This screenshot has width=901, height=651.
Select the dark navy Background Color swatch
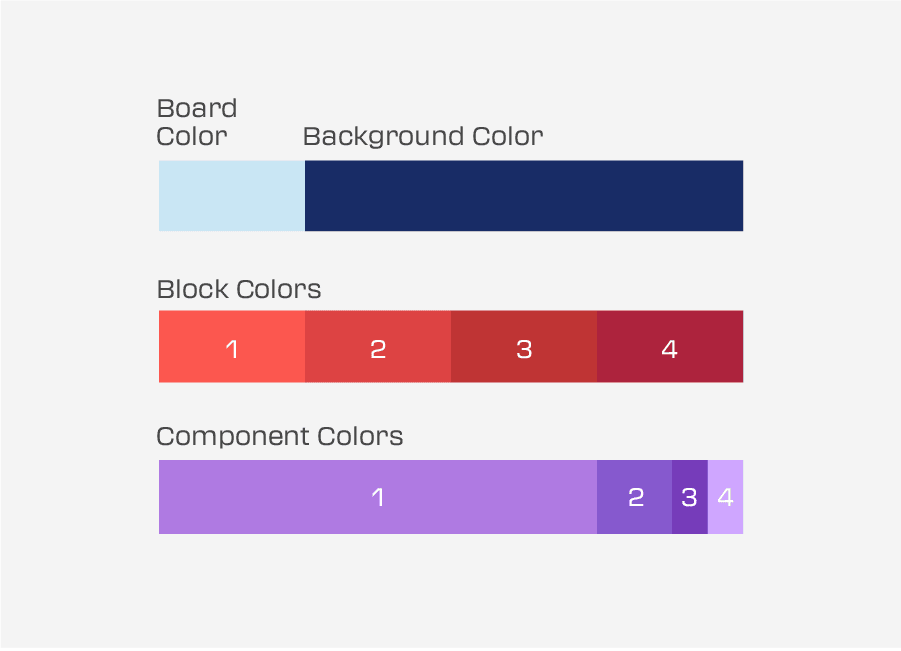point(523,196)
